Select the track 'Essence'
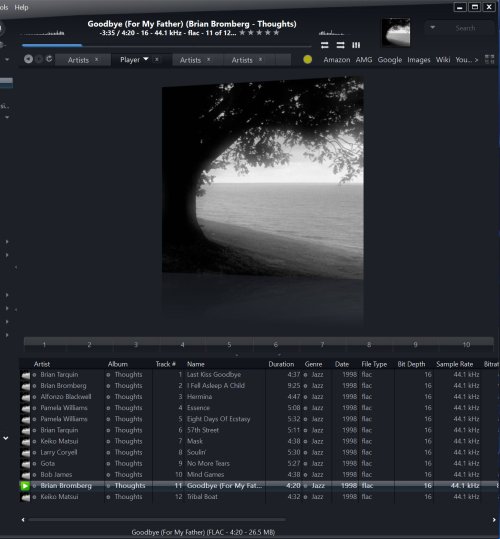This screenshot has width=500, height=539. (x=198, y=408)
